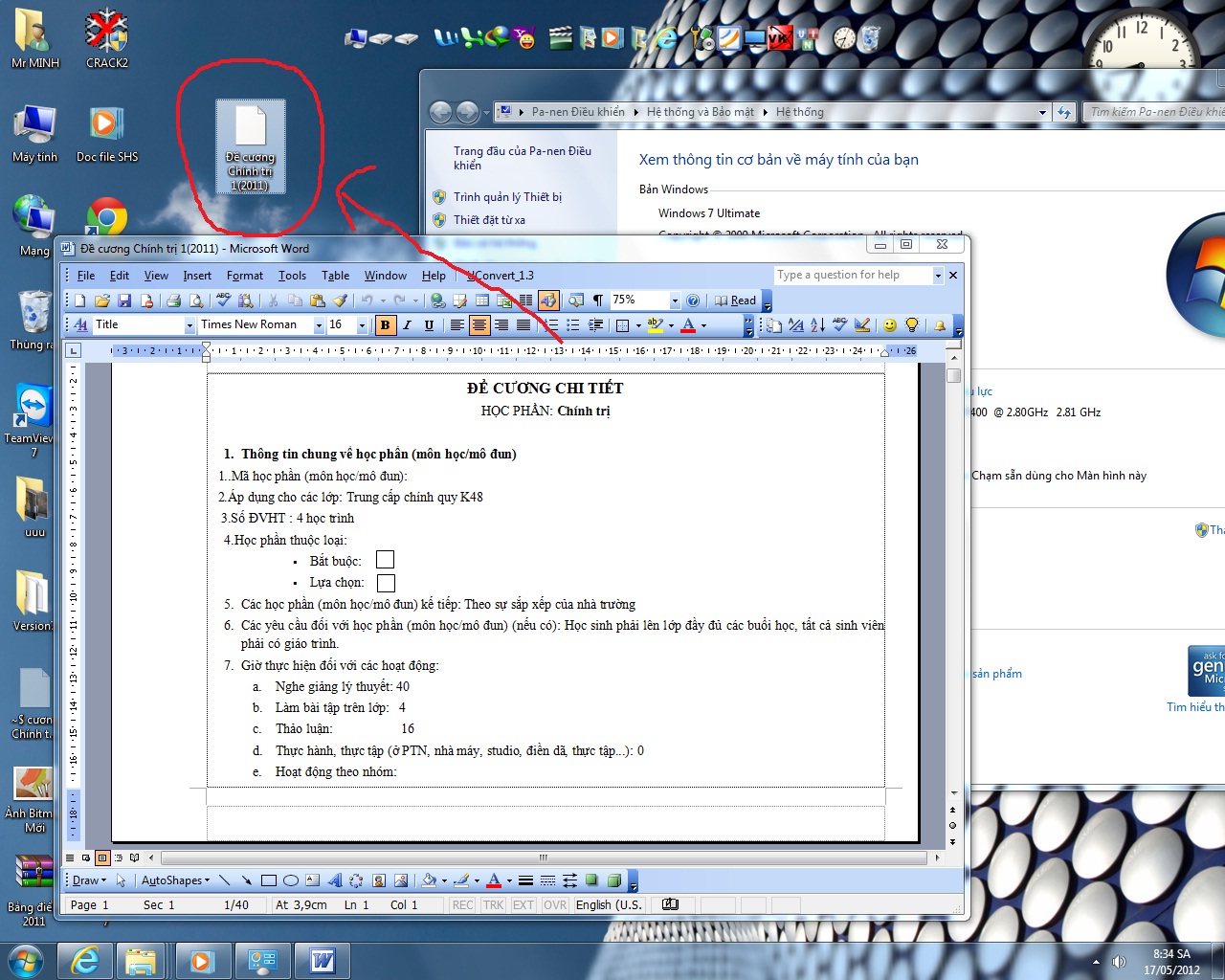
Task: Switch to Read mode
Action: [x=738, y=300]
